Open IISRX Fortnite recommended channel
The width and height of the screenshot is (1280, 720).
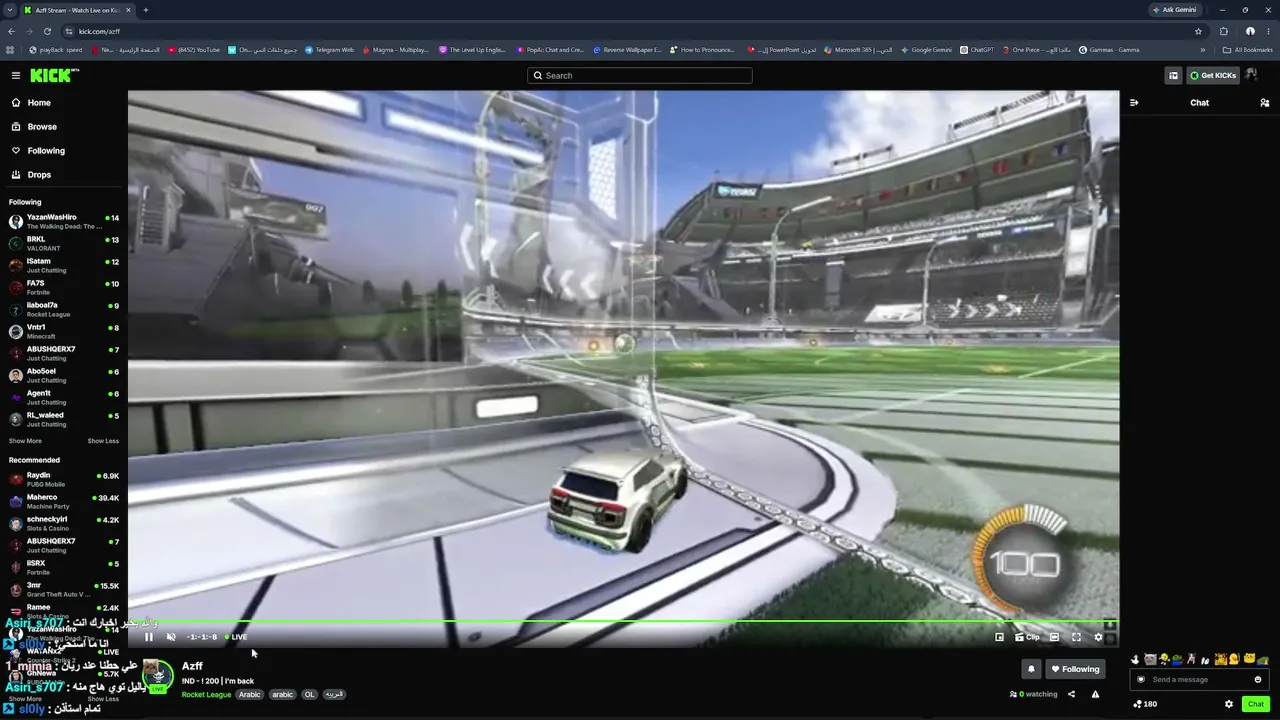(x=64, y=568)
